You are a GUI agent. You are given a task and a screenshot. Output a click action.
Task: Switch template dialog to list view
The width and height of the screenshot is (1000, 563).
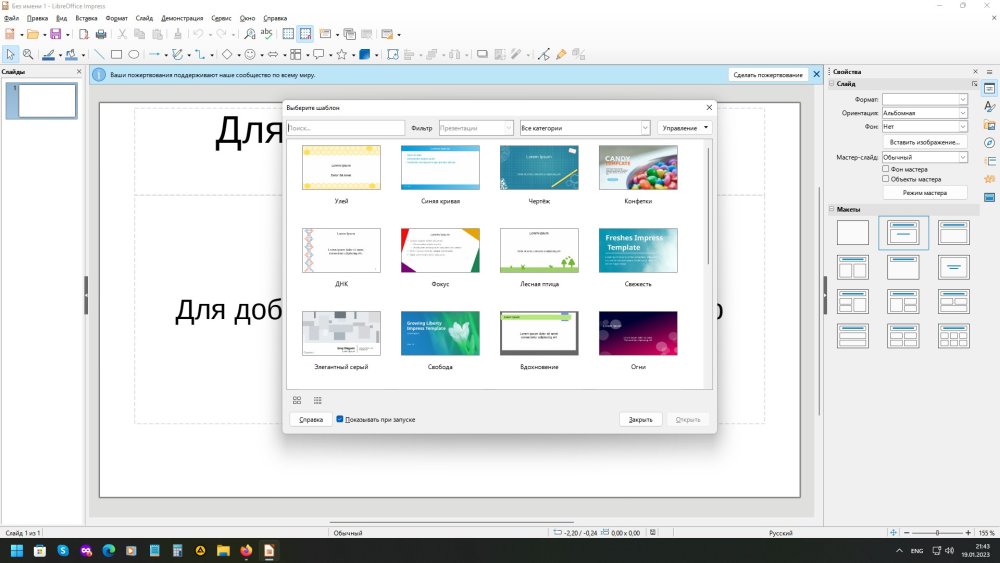(317, 400)
